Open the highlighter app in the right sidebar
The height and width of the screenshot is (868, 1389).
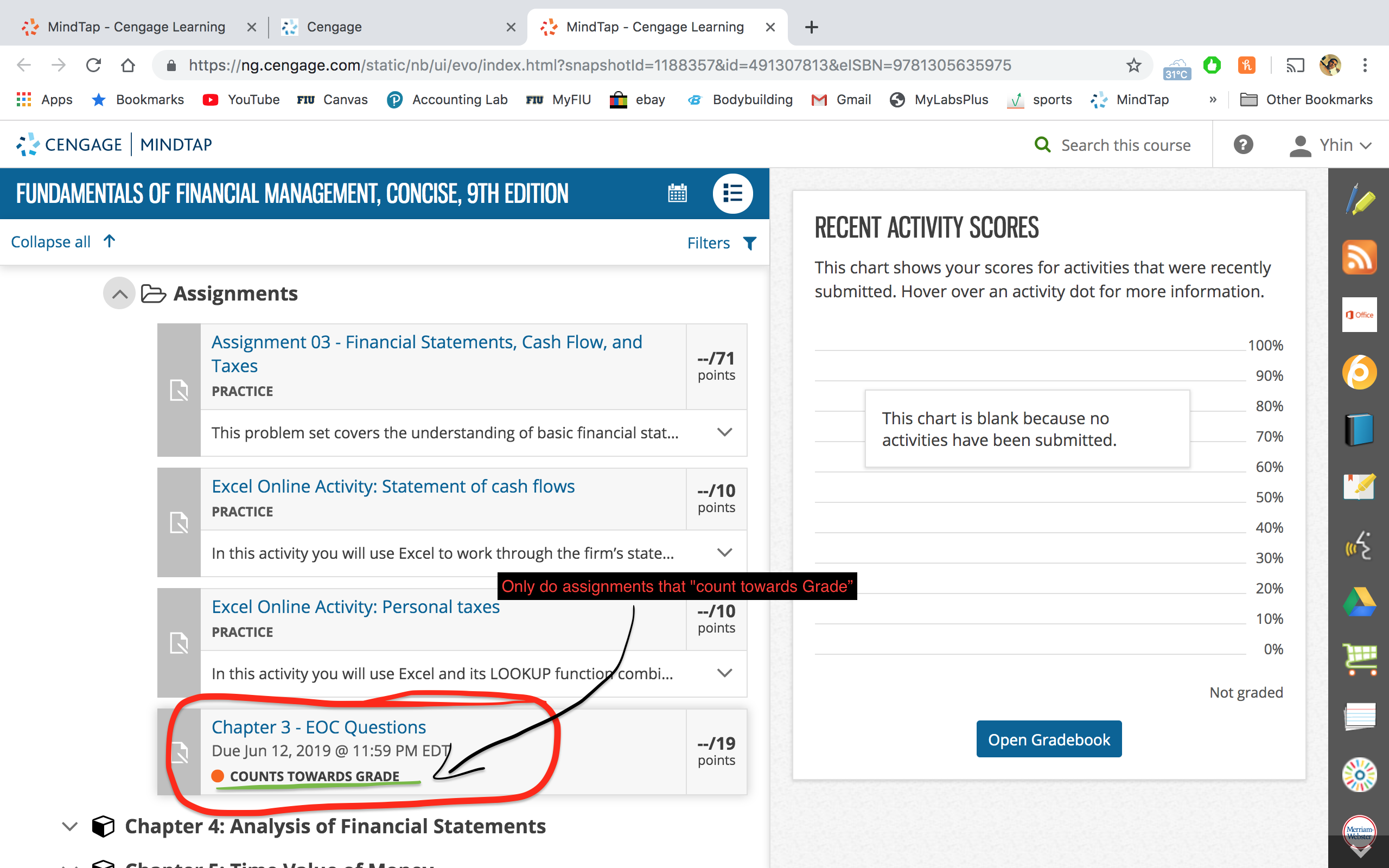[x=1359, y=199]
